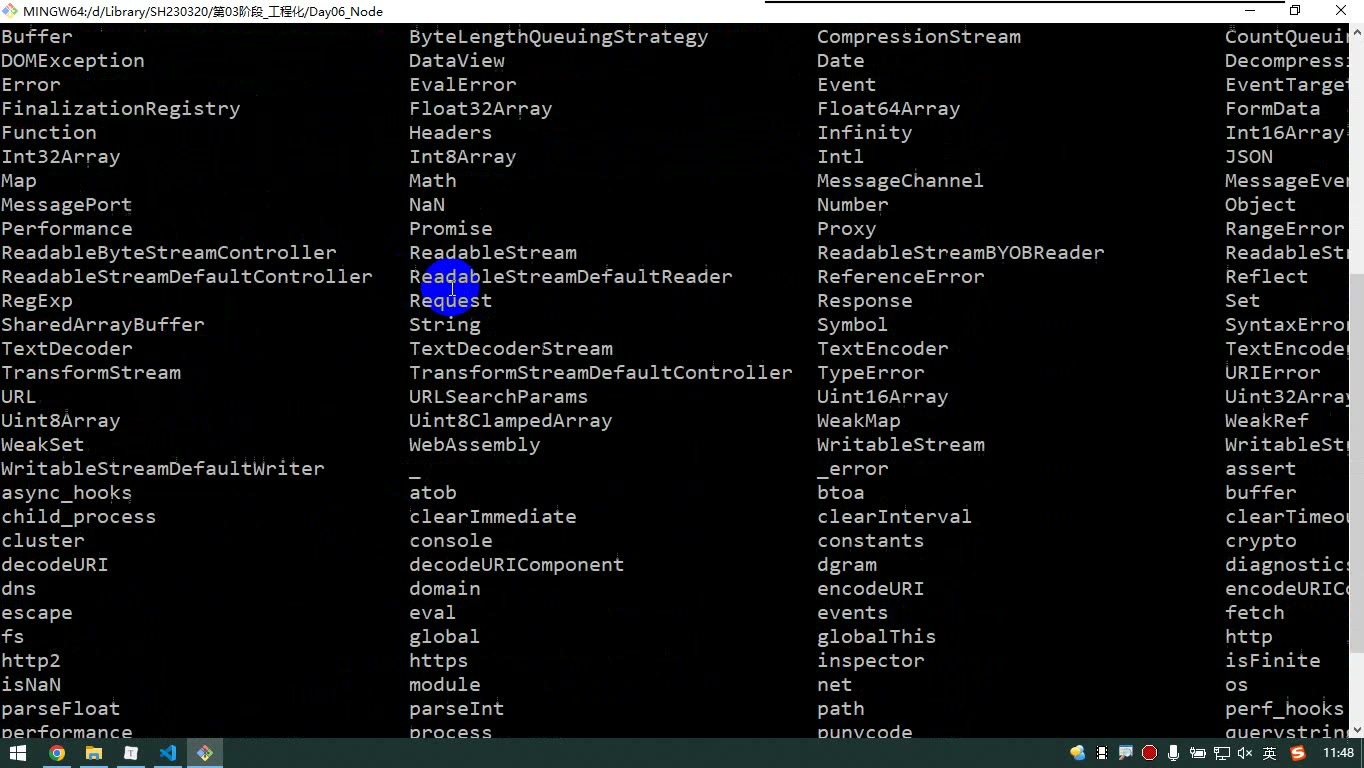The height and width of the screenshot is (768, 1364).
Task: Click the parseFloat entry
Action: [x=61, y=709]
